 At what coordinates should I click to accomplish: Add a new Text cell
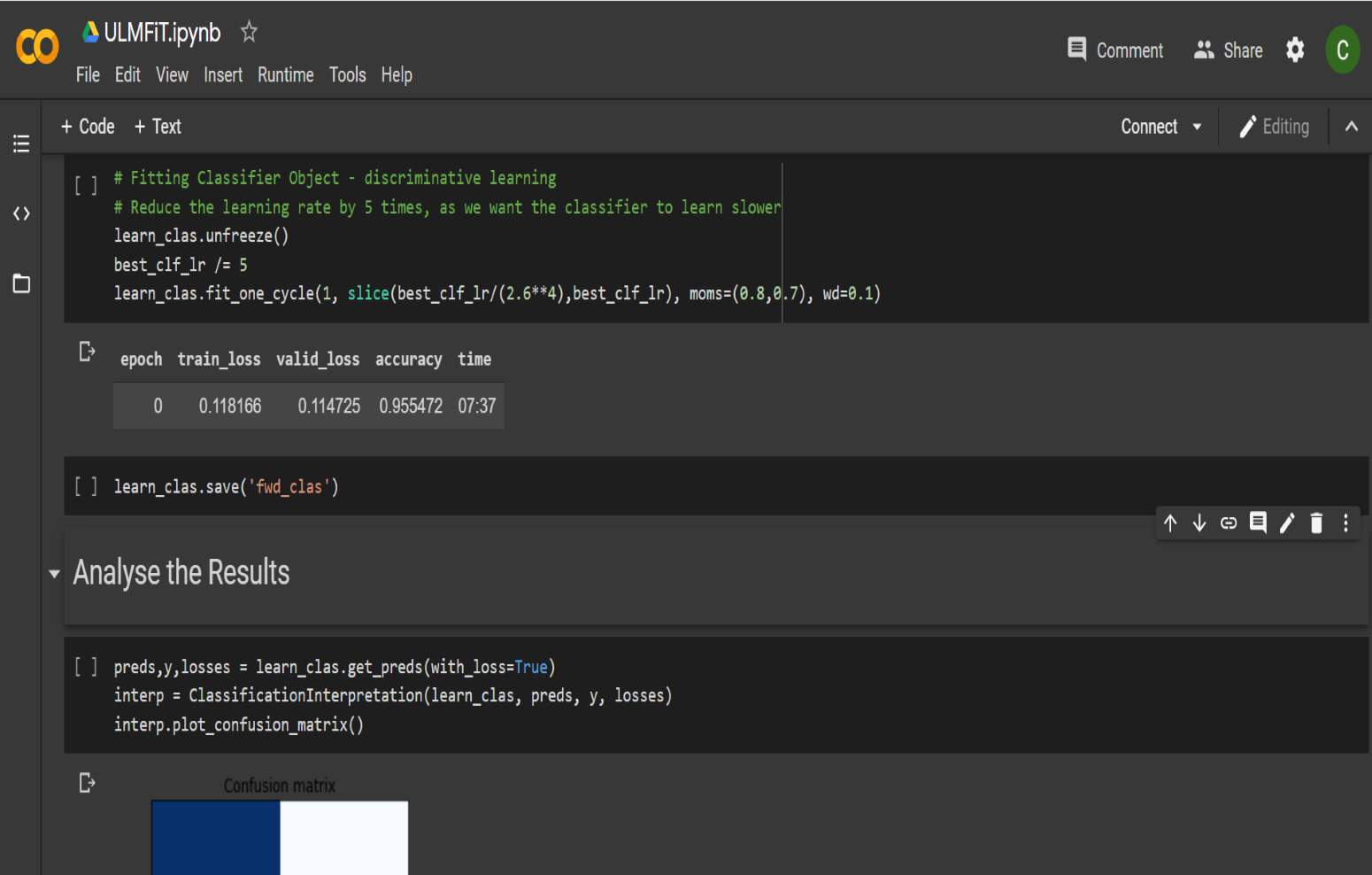point(158,127)
